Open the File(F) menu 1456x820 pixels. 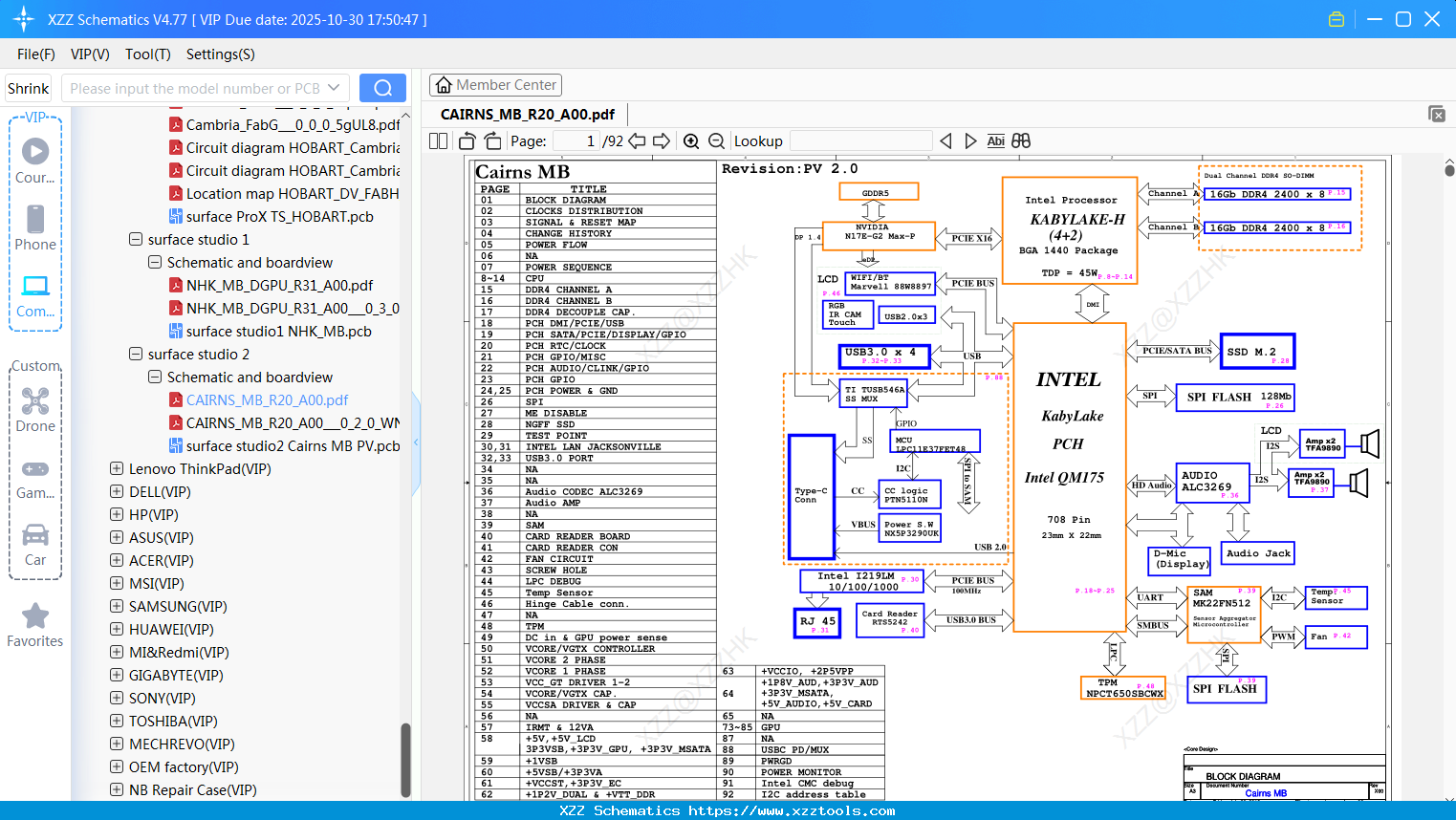pyautogui.click(x=36, y=54)
